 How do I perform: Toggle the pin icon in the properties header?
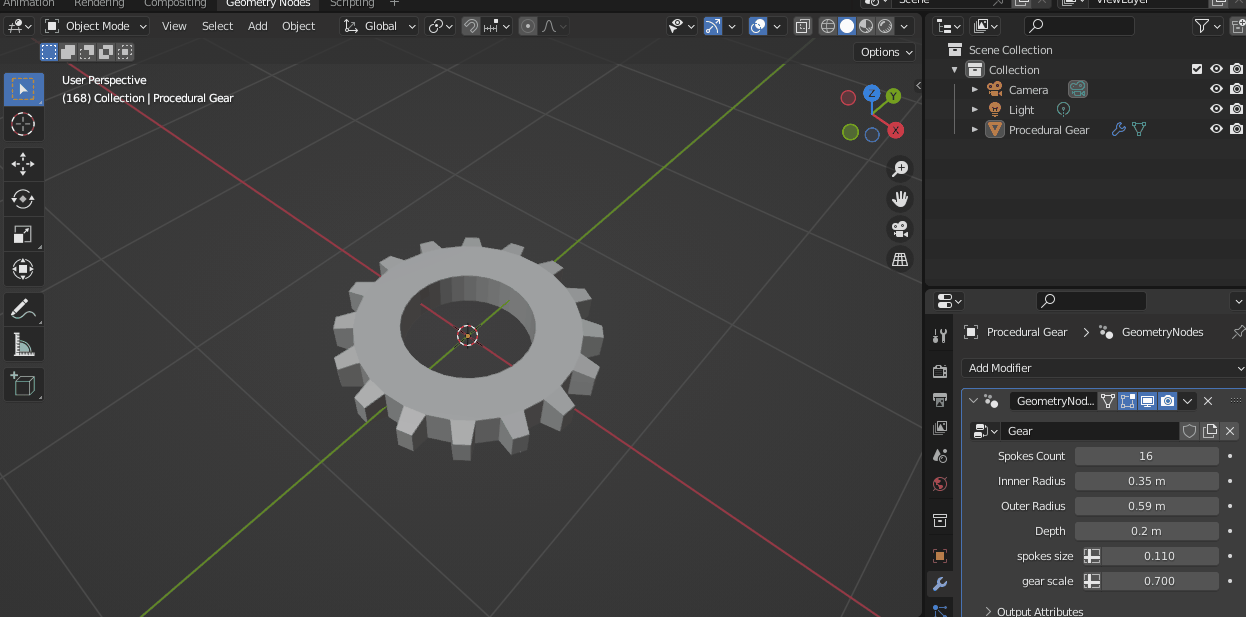coord(1238,332)
